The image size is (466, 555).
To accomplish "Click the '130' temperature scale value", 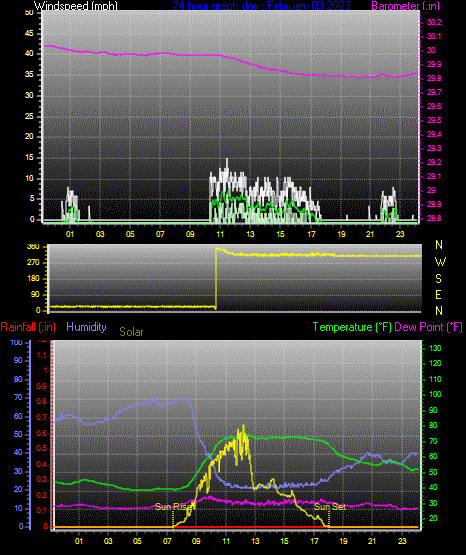I will point(435,348).
